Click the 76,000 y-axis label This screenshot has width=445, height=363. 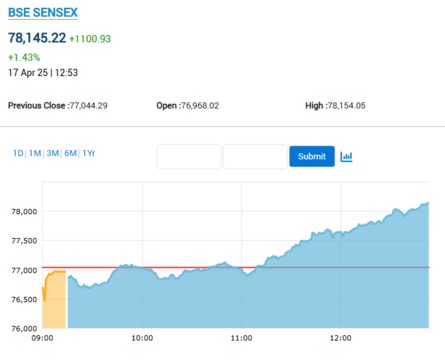[24, 328]
